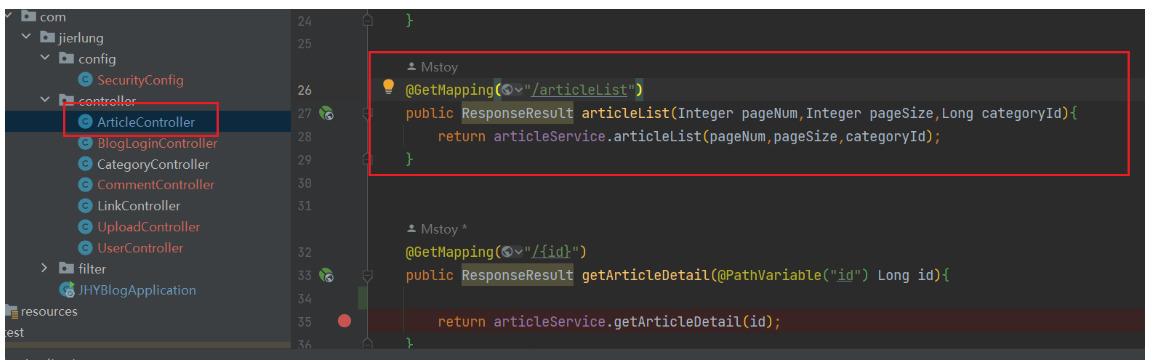Click the folder icon beside controller

click(x=66, y=100)
